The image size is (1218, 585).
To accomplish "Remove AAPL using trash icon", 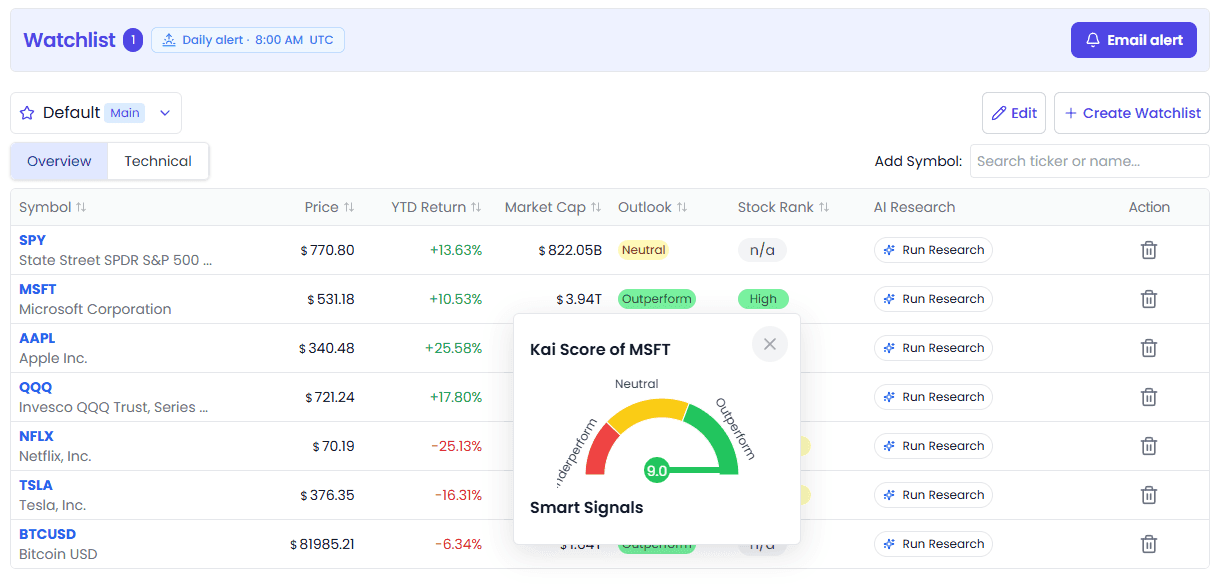I will (1149, 348).
